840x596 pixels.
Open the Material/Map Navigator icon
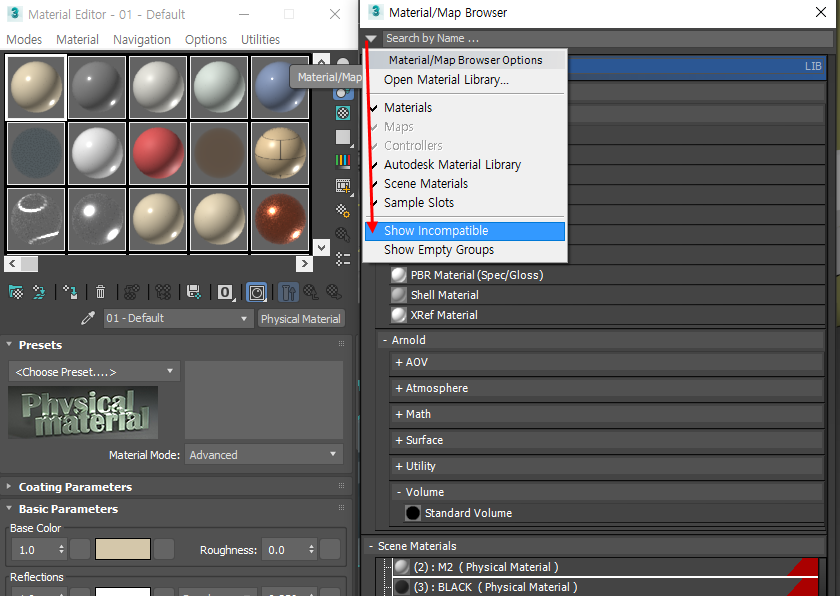click(x=343, y=259)
